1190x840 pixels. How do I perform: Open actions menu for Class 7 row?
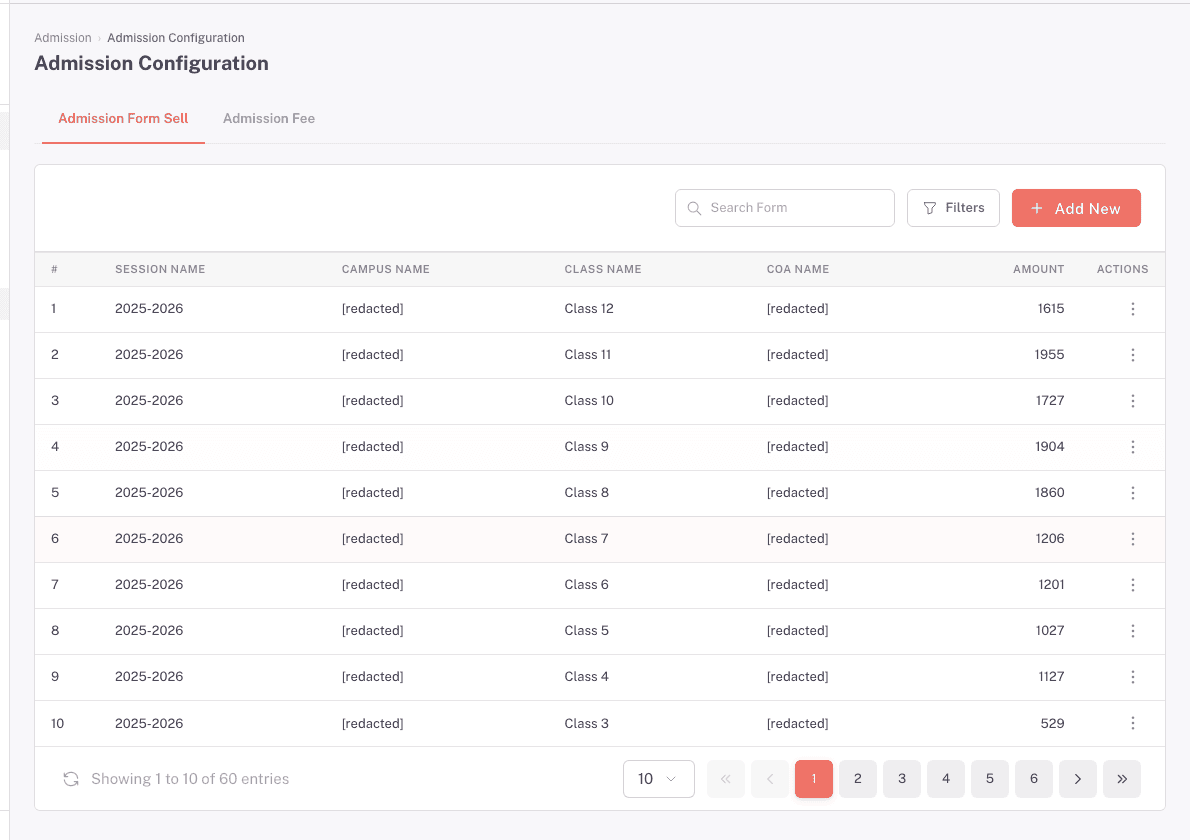click(x=1132, y=539)
